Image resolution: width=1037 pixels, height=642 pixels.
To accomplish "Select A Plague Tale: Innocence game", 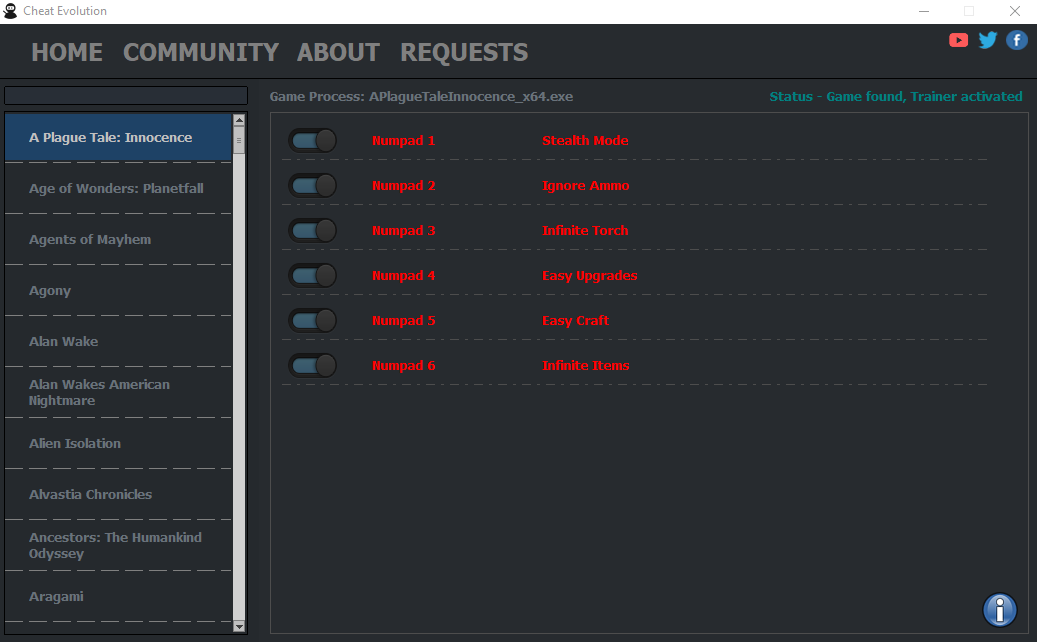I will click(x=118, y=138).
